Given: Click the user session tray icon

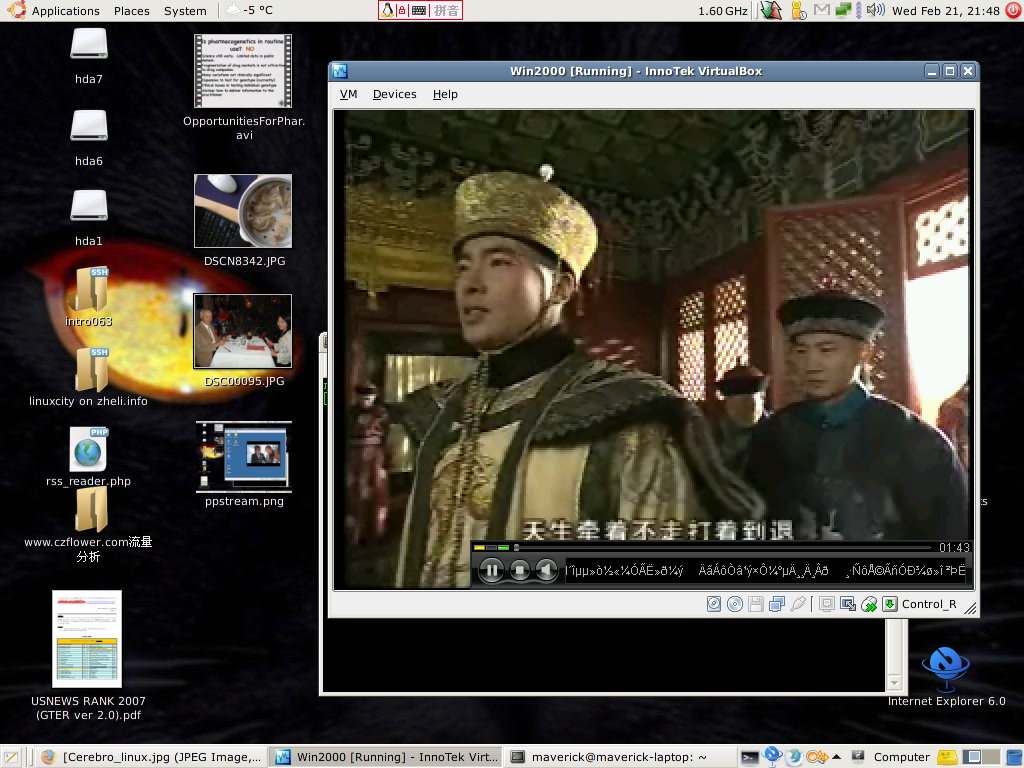Looking at the screenshot, I should tap(799, 10).
